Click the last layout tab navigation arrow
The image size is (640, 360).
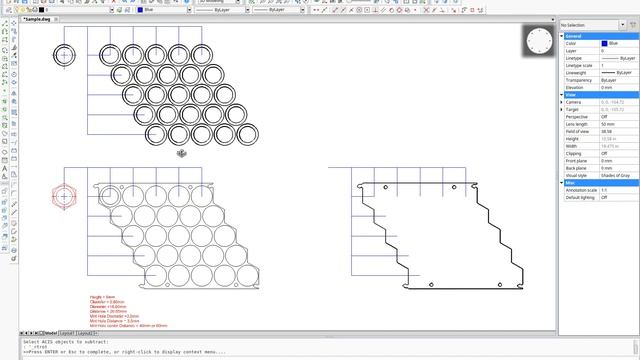click(37, 333)
